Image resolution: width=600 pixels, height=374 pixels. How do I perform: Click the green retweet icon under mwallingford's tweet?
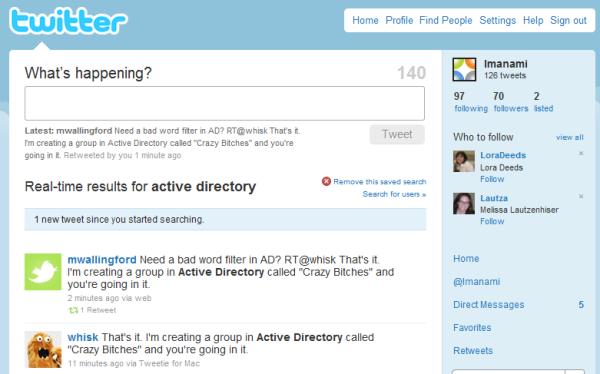coord(73,310)
